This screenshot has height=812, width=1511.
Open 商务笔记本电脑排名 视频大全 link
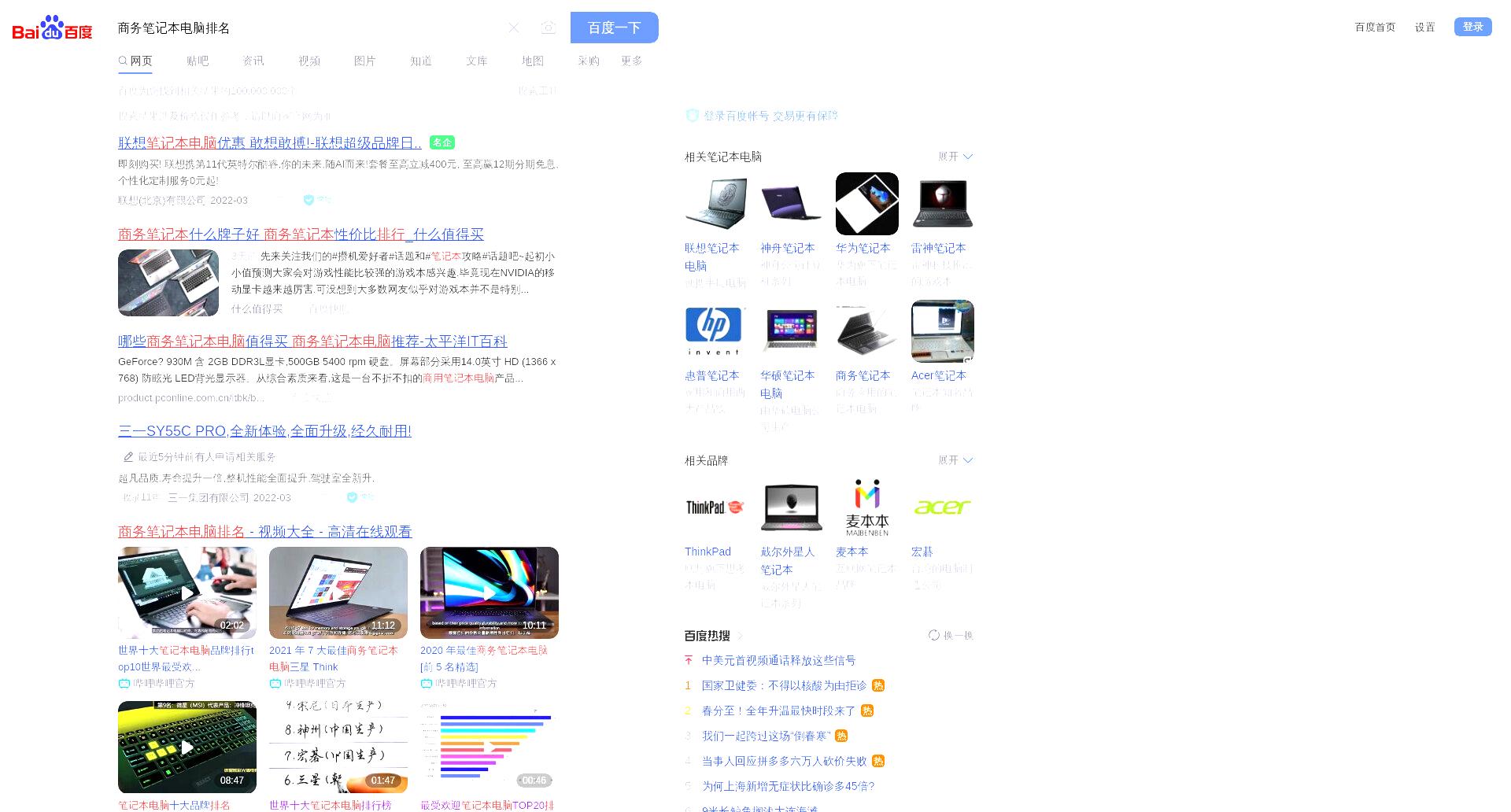tap(265, 531)
